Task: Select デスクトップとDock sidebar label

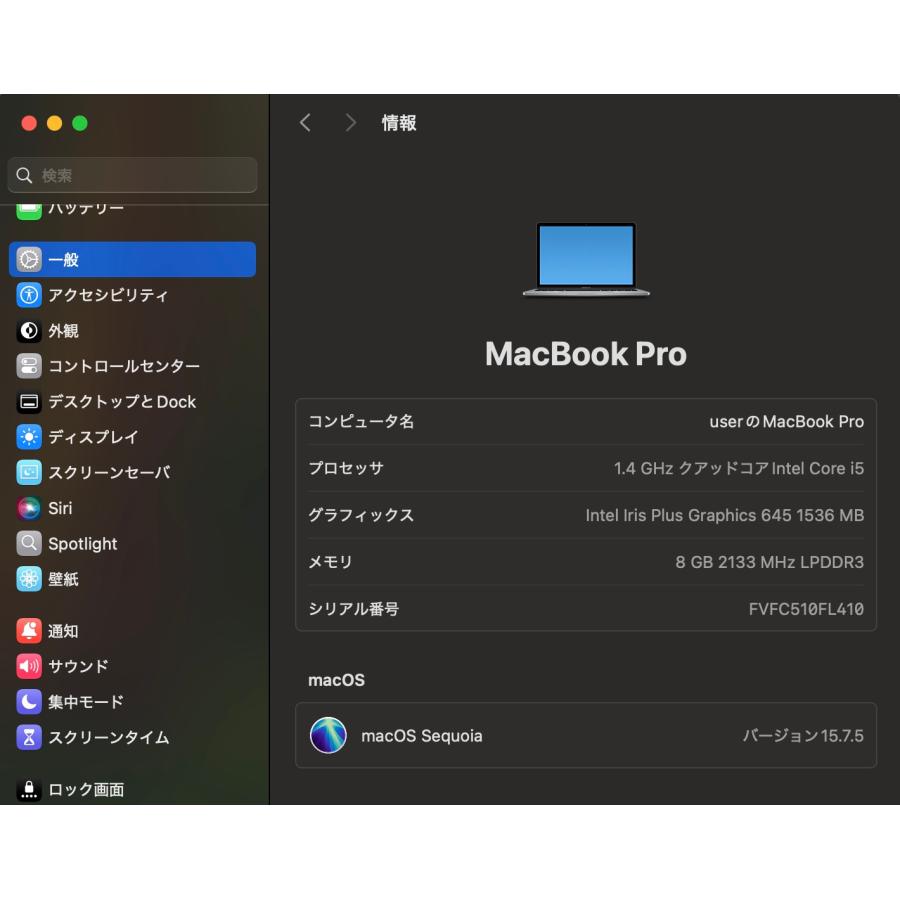Action: coord(122,402)
